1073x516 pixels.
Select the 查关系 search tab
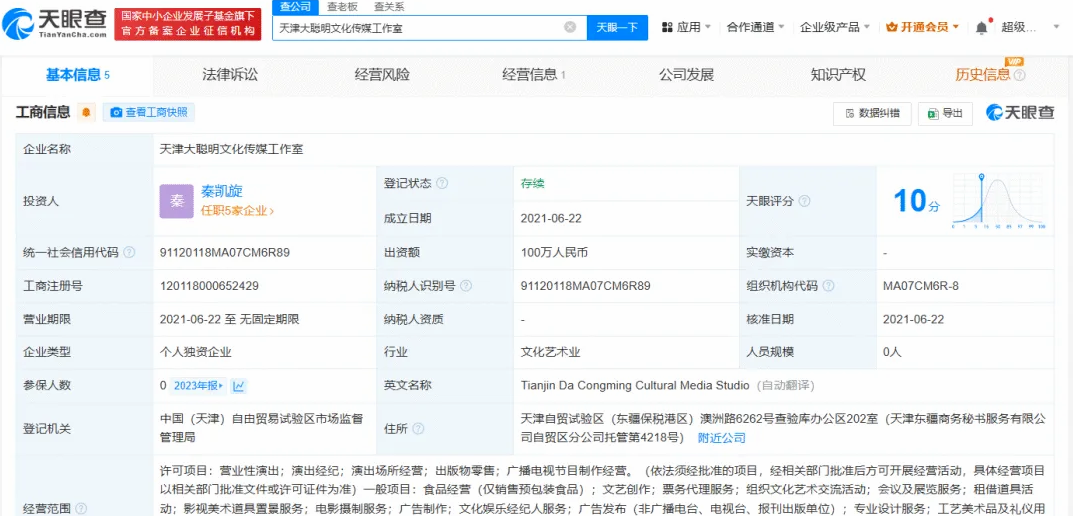pos(389,7)
